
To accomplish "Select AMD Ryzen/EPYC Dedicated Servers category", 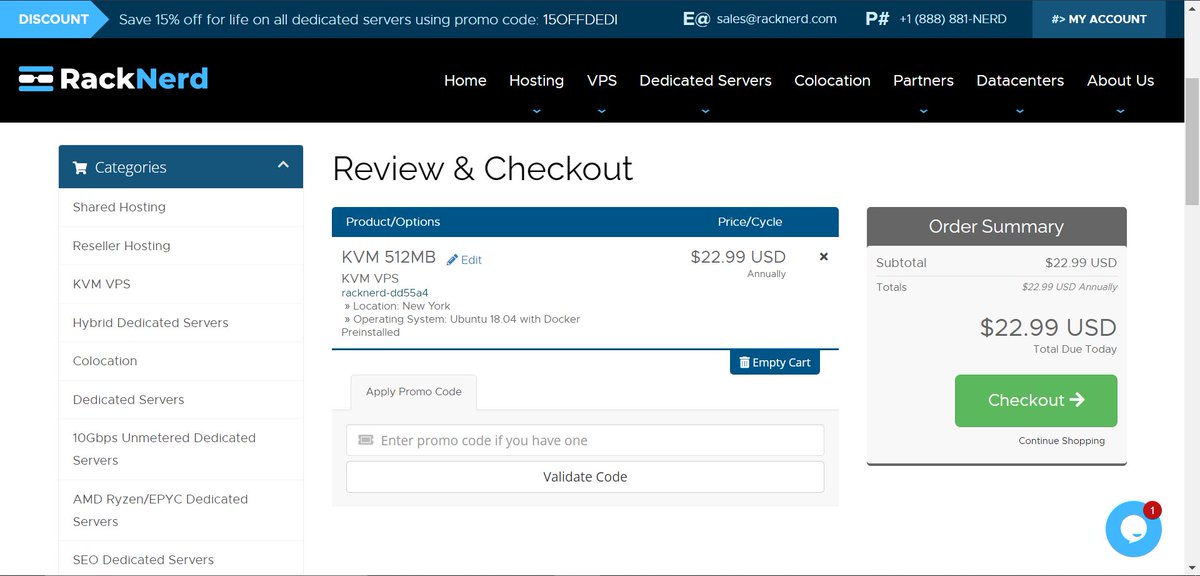I will pos(160,510).
